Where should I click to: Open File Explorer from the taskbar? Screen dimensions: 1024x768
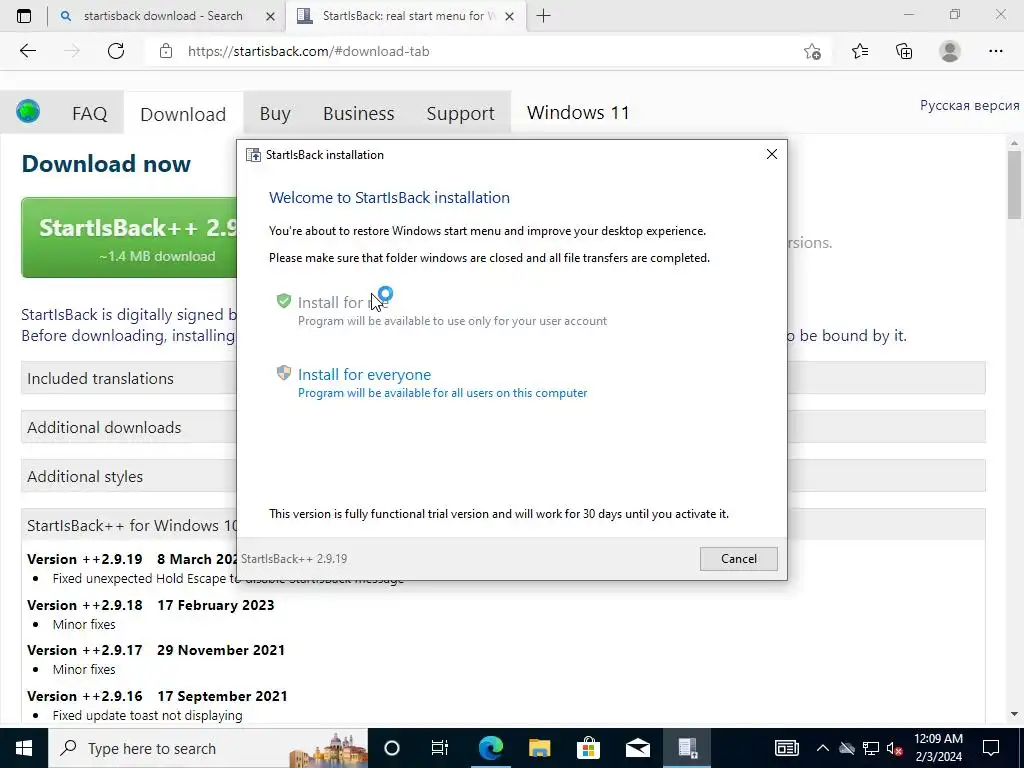coord(539,748)
